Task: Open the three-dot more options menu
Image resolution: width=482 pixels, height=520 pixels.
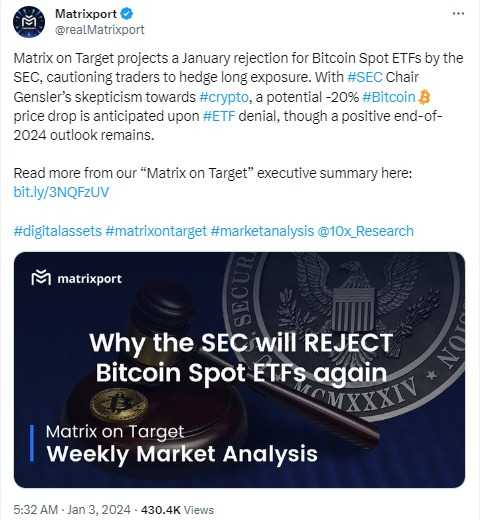Action: [x=458, y=13]
